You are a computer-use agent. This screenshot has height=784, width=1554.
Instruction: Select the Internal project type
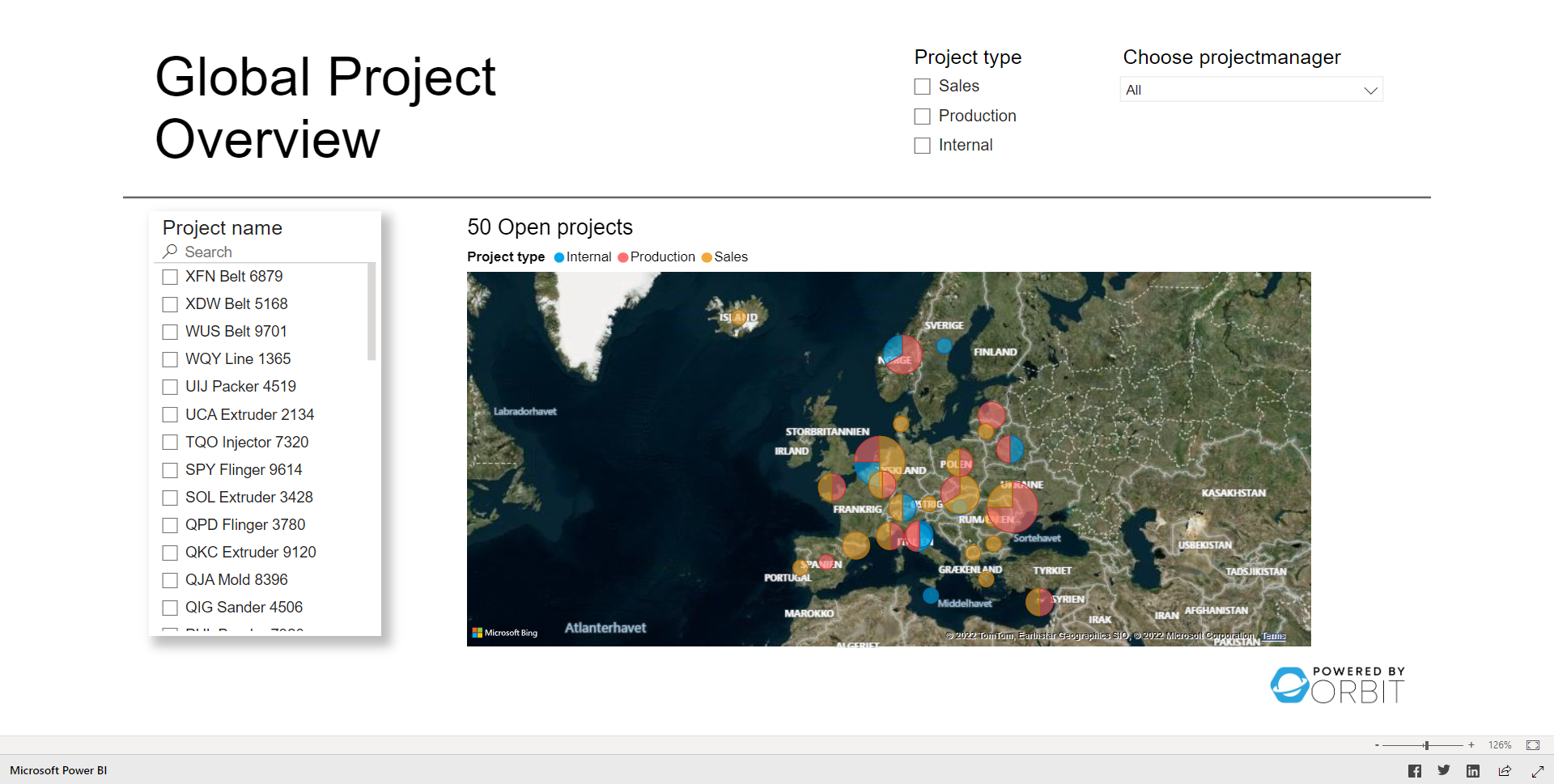tap(922, 146)
